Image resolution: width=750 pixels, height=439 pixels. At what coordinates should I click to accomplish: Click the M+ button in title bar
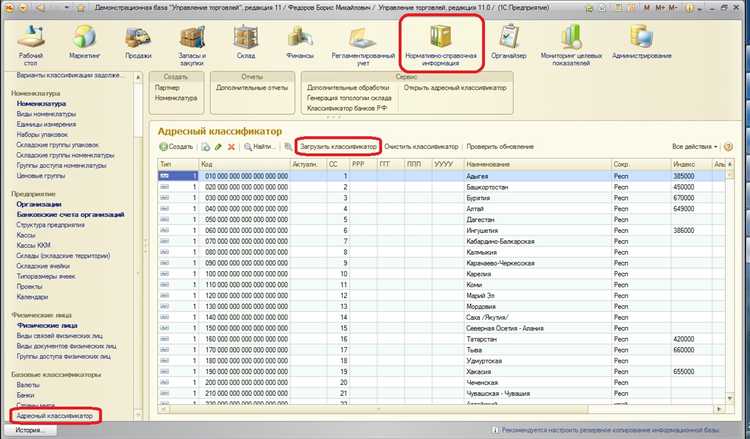click(x=660, y=8)
